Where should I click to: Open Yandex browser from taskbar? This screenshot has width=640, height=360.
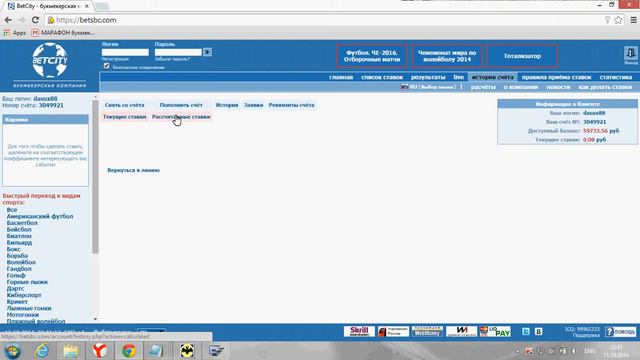click(x=100, y=351)
